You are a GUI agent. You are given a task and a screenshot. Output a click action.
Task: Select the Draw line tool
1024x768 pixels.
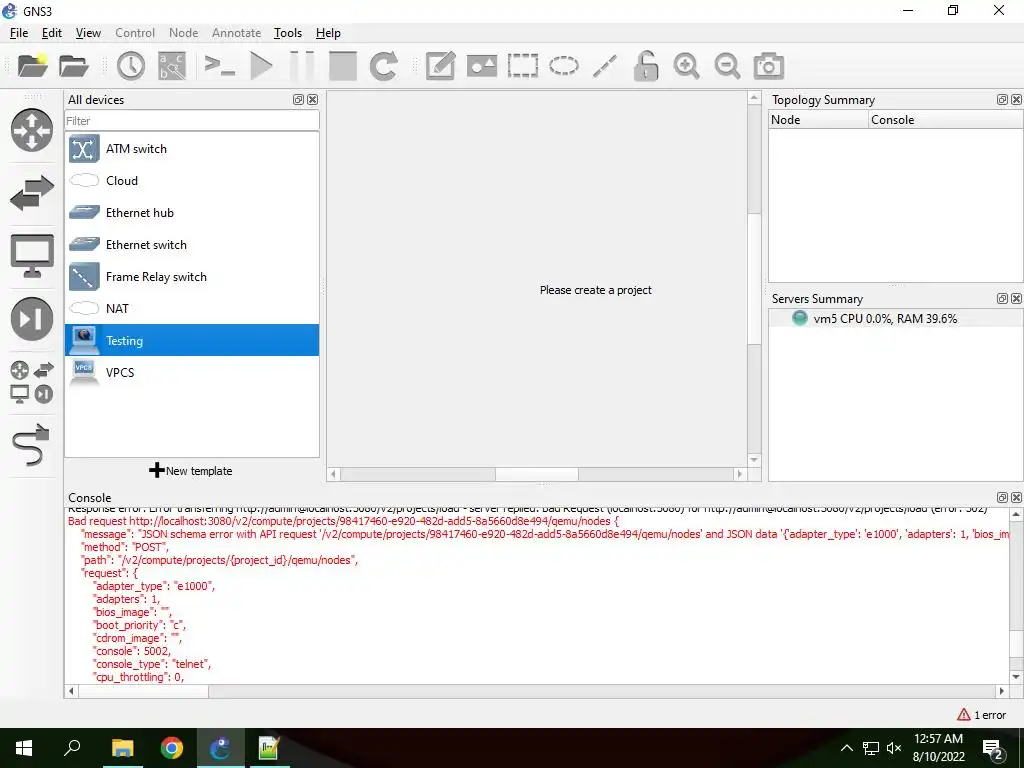(605, 65)
